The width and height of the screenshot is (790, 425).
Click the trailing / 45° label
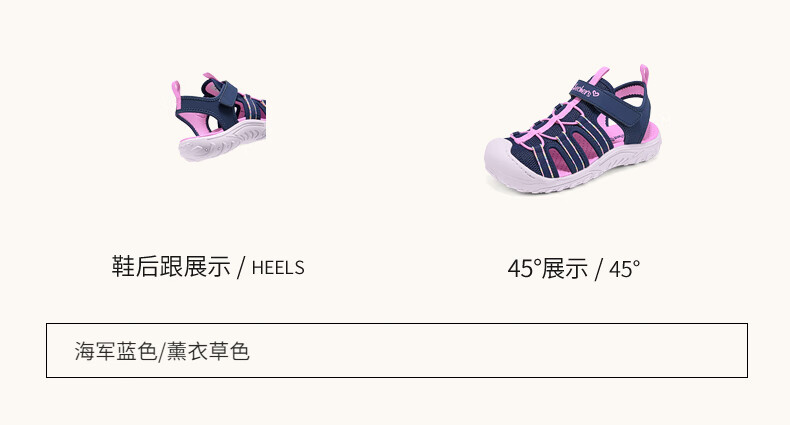617,269
